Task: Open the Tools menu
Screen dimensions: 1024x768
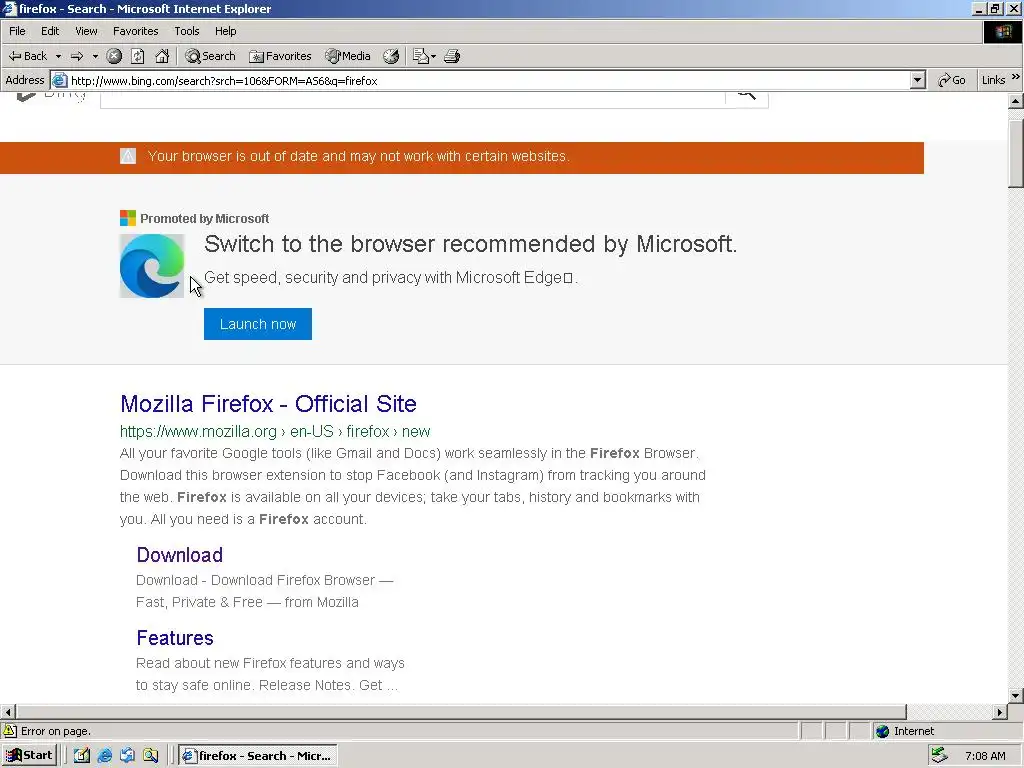Action: click(x=187, y=31)
